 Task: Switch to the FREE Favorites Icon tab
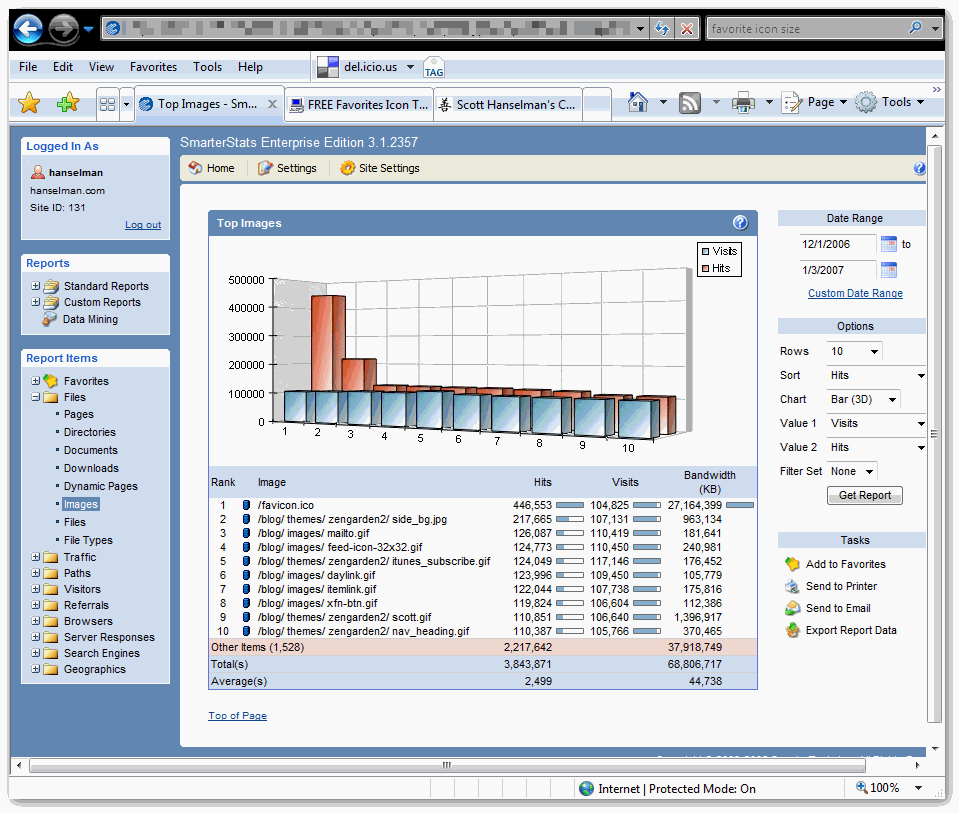(x=359, y=104)
